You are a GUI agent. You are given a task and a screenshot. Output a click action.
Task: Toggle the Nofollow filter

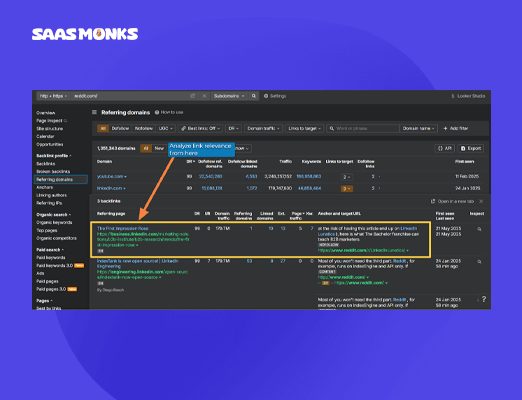(144, 128)
